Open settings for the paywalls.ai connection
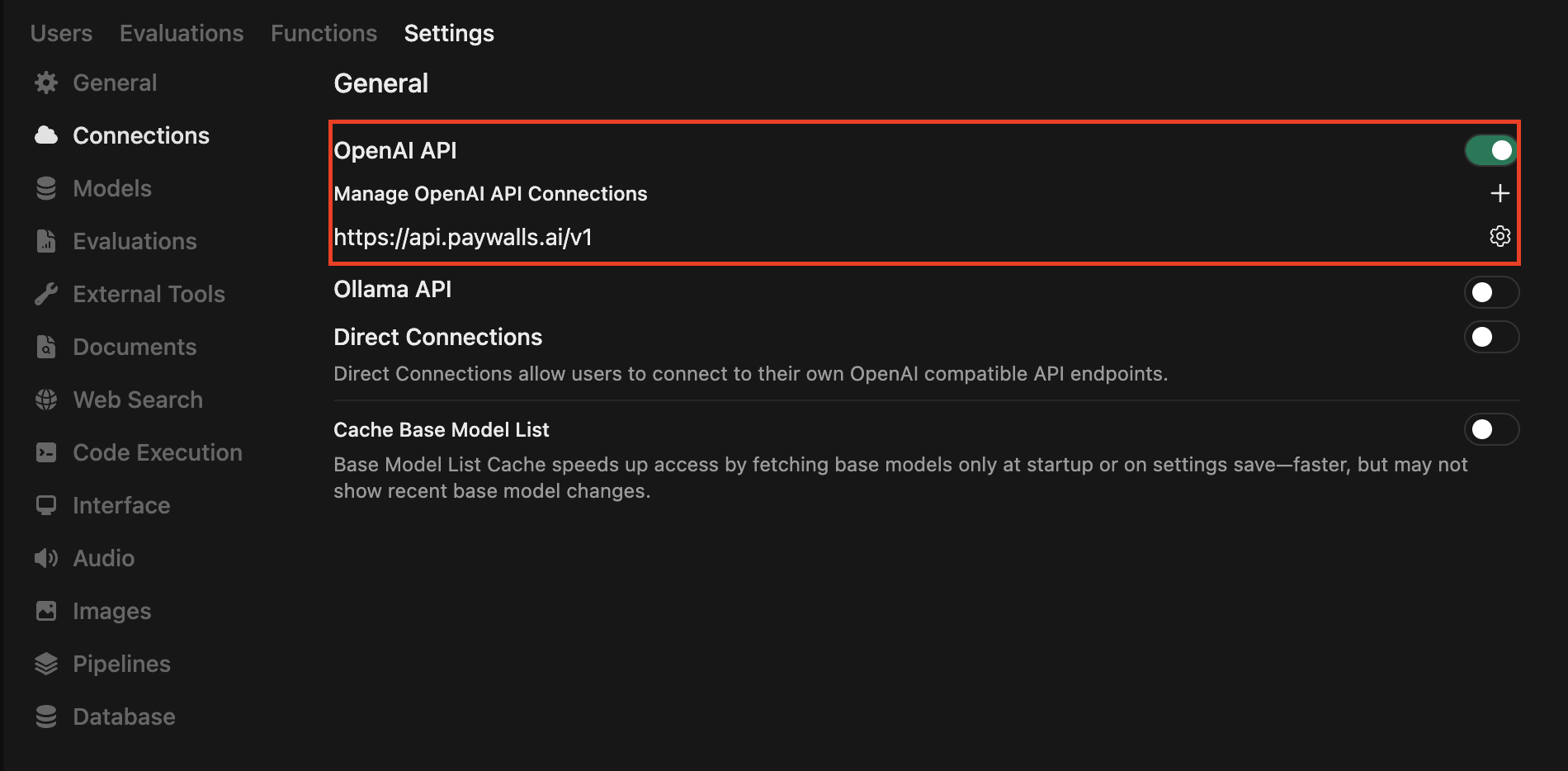Image resolution: width=1568 pixels, height=771 pixels. pyautogui.click(x=1499, y=237)
